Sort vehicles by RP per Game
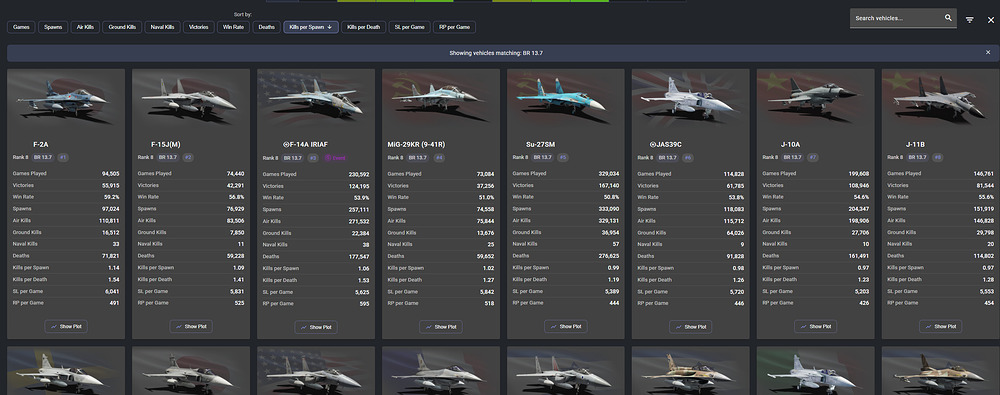The width and height of the screenshot is (1000, 395). (454, 27)
